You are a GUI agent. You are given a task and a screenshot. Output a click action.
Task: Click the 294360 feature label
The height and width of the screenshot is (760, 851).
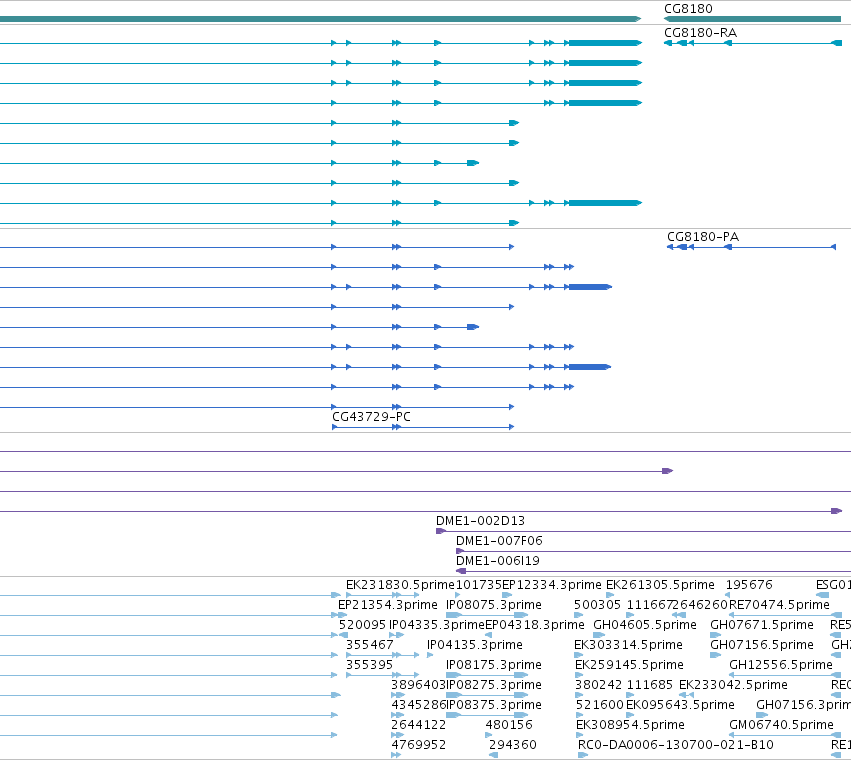click(x=513, y=746)
